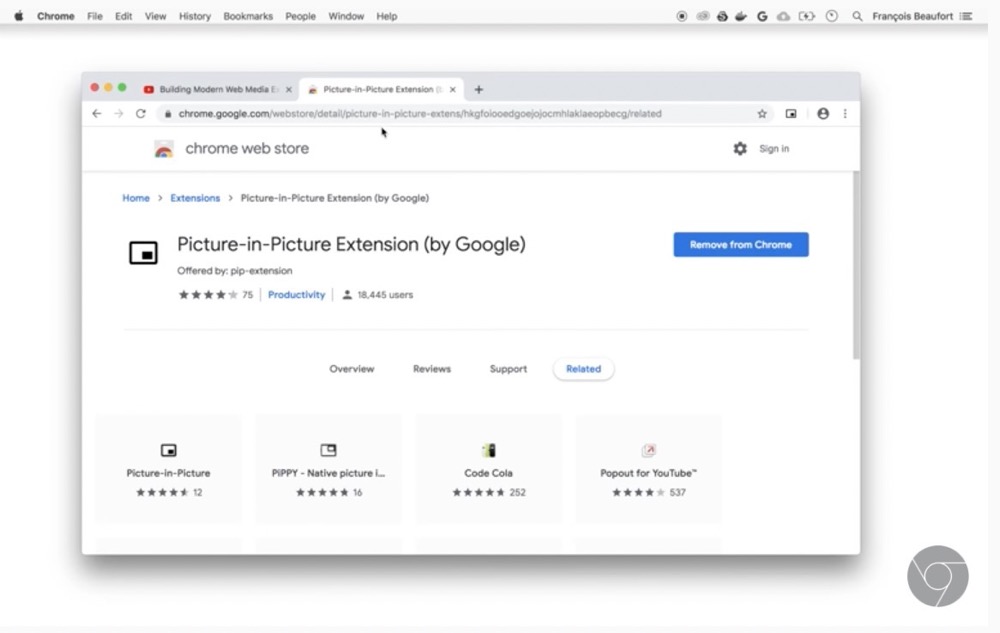This screenshot has height=633, width=1000.
Task: Open the Productivity category link
Action: pyautogui.click(x=296, y=295)
